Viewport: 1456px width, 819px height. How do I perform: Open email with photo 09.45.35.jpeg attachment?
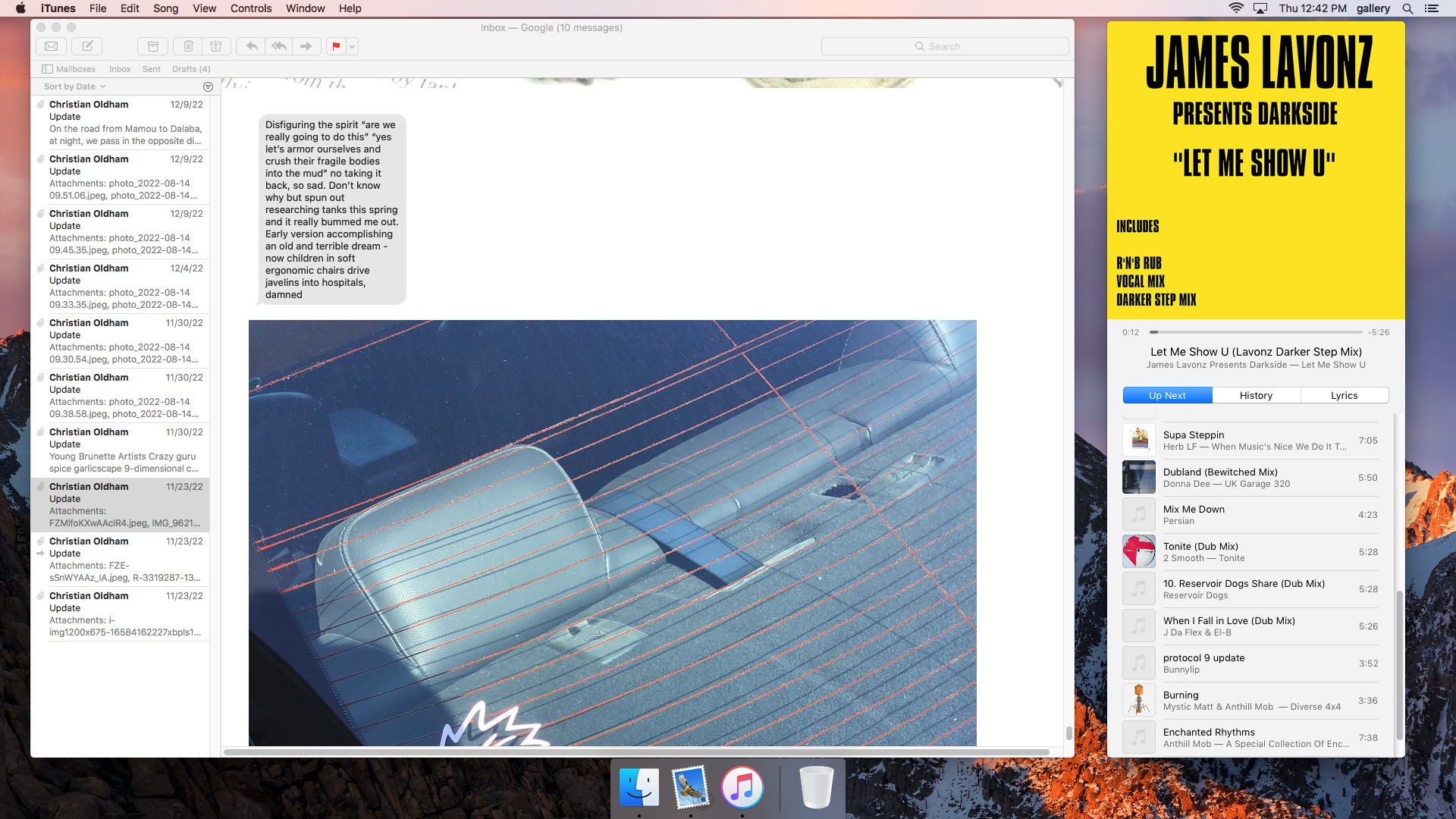point(121,232)
